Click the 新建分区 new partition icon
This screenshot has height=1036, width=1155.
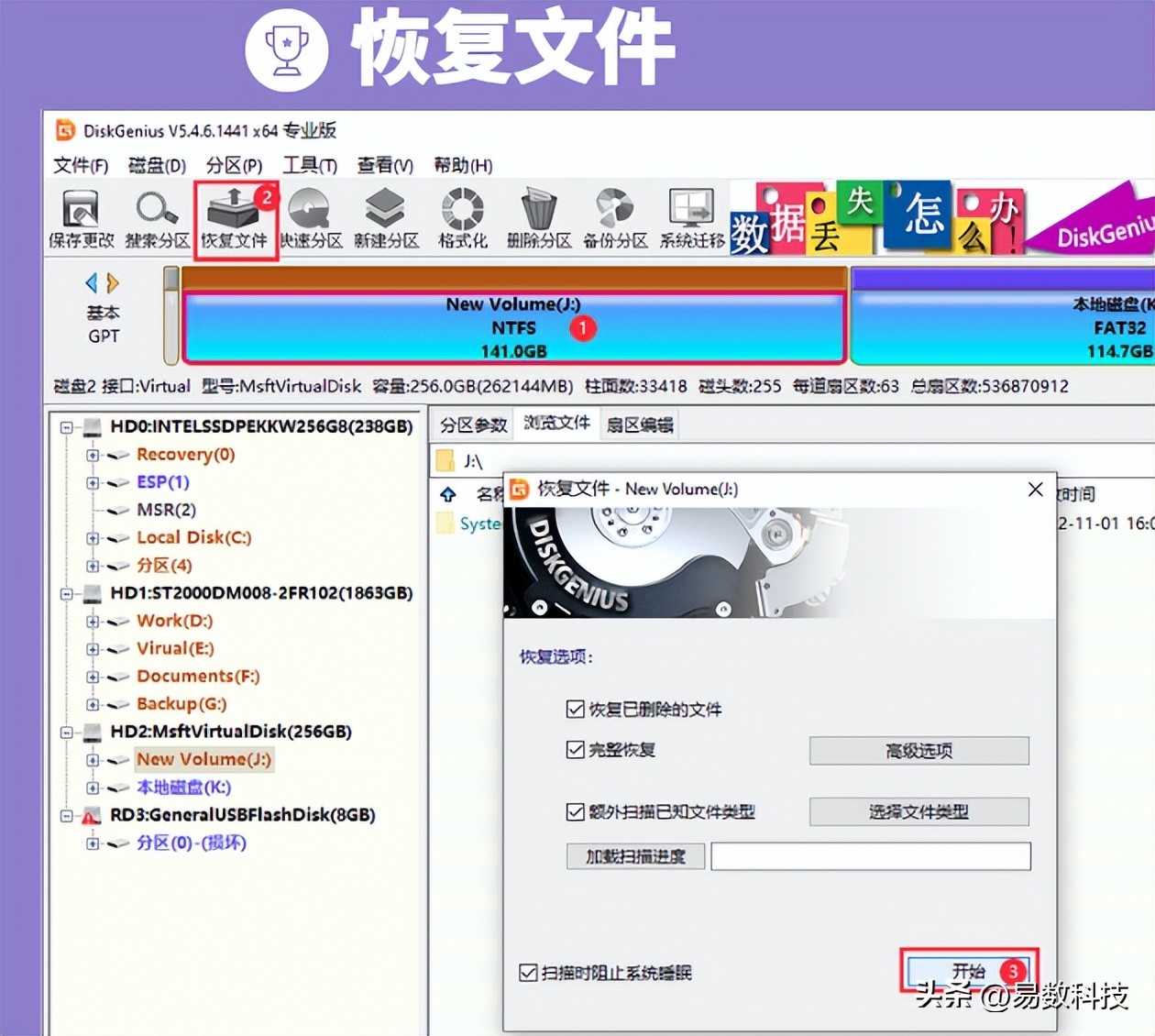tap(385, 217)
